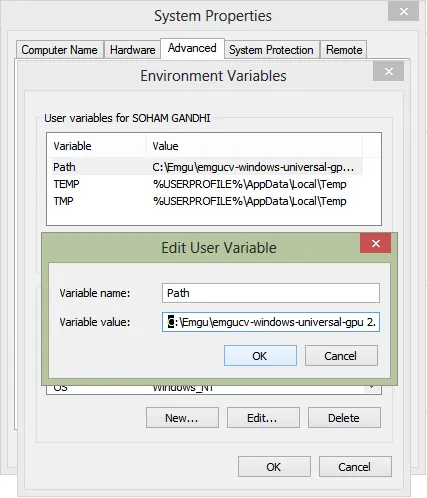Cancel the Edit User Variable dialog
The image size is (427, 498).
coord(341,356)
